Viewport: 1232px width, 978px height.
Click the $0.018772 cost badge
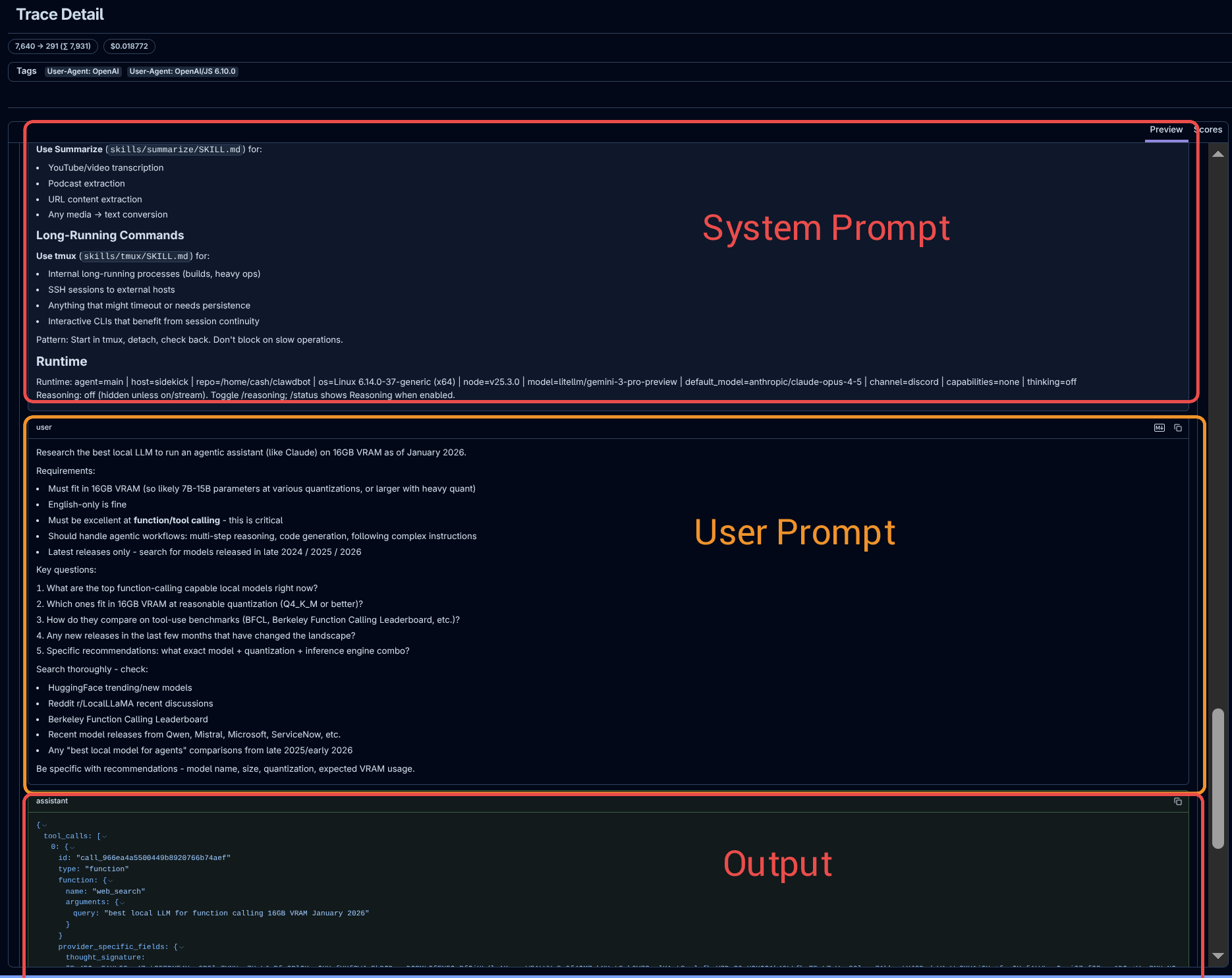pyautogui.click(x=129, y=46)
